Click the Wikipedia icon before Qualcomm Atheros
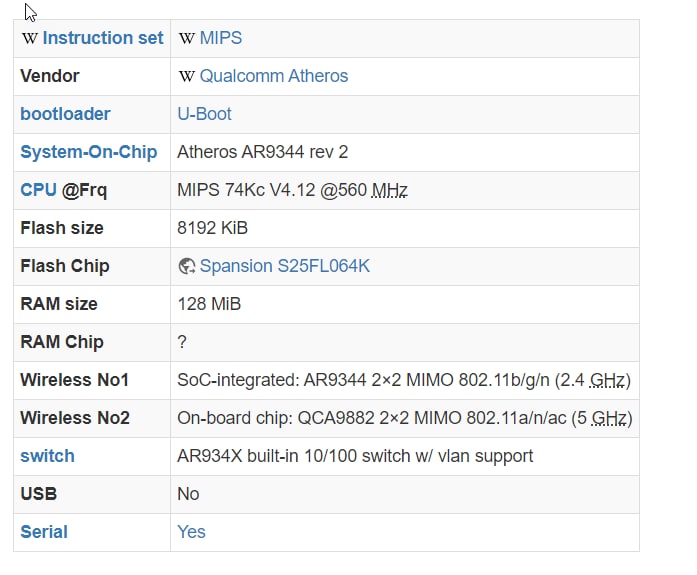697x575 pixels. [x=187, y=76]
